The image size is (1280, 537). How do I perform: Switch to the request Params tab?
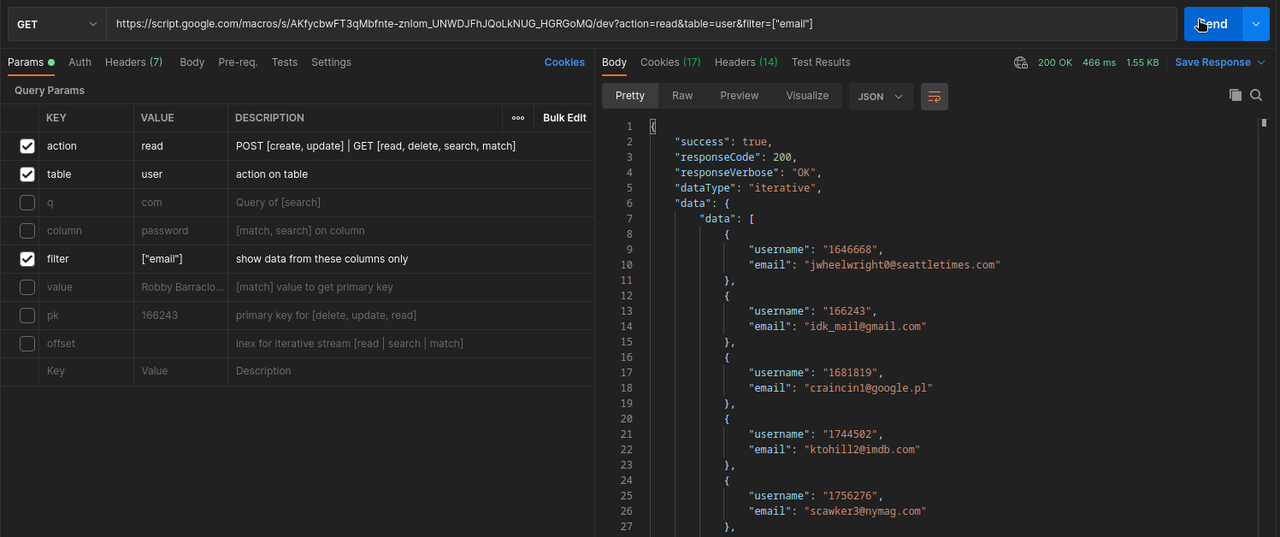[31, 62]
